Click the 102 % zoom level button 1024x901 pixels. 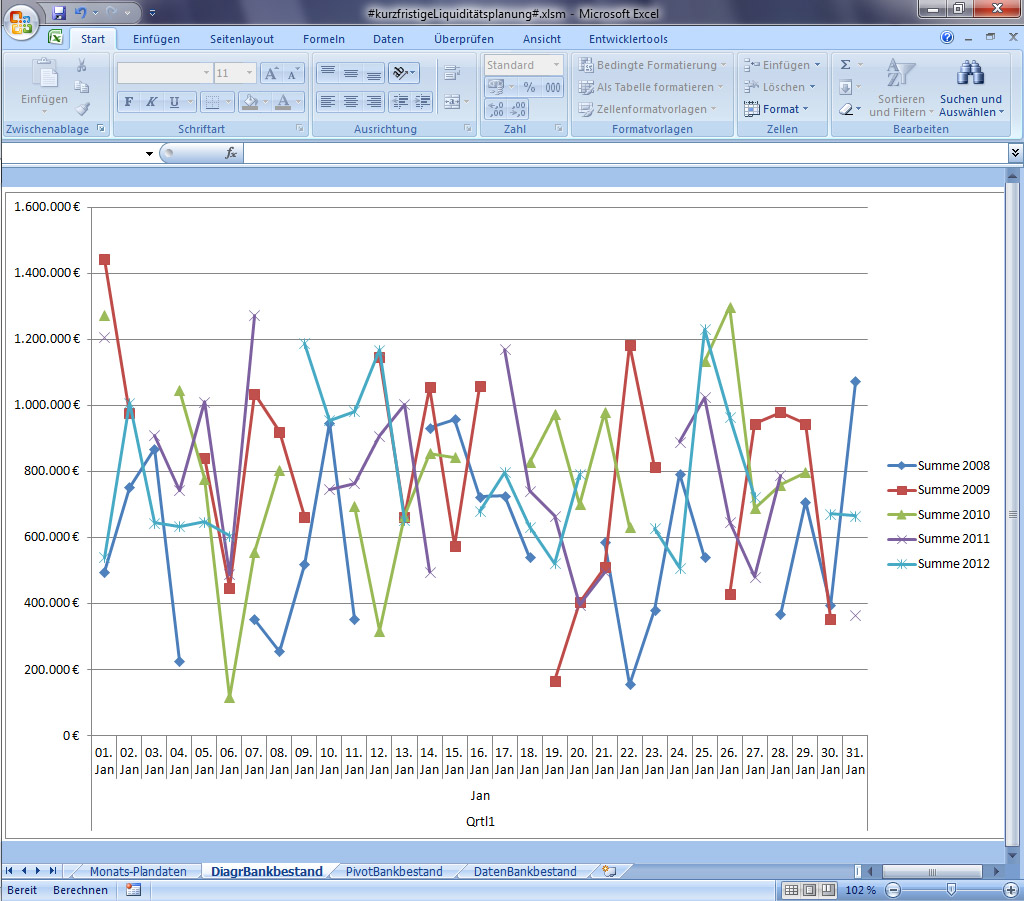click(861, 890)
